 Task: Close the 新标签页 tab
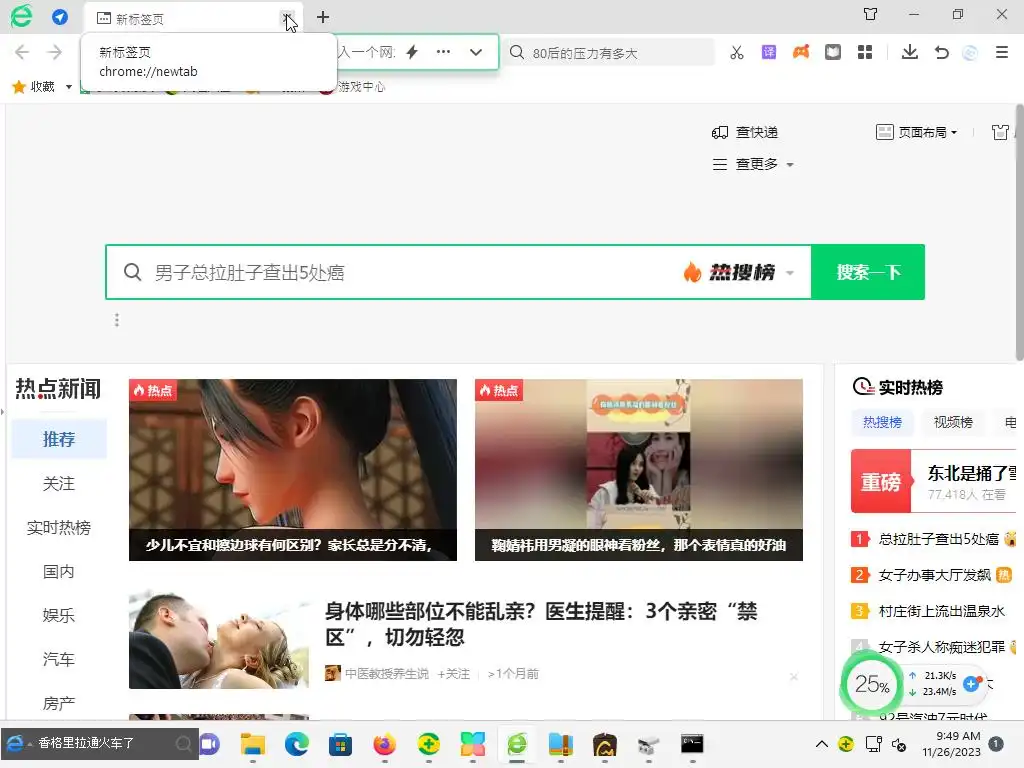[287, 18]
